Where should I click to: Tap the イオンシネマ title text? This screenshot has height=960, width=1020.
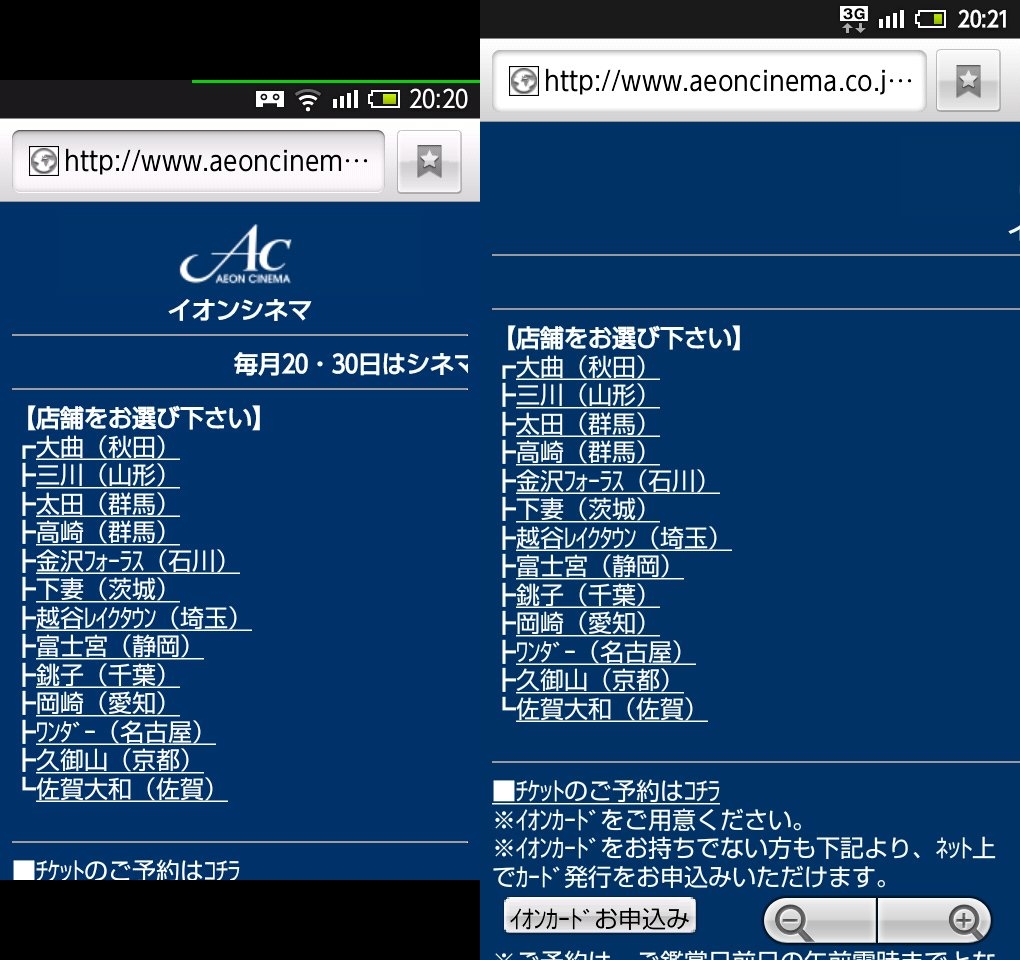coord(240,310)
